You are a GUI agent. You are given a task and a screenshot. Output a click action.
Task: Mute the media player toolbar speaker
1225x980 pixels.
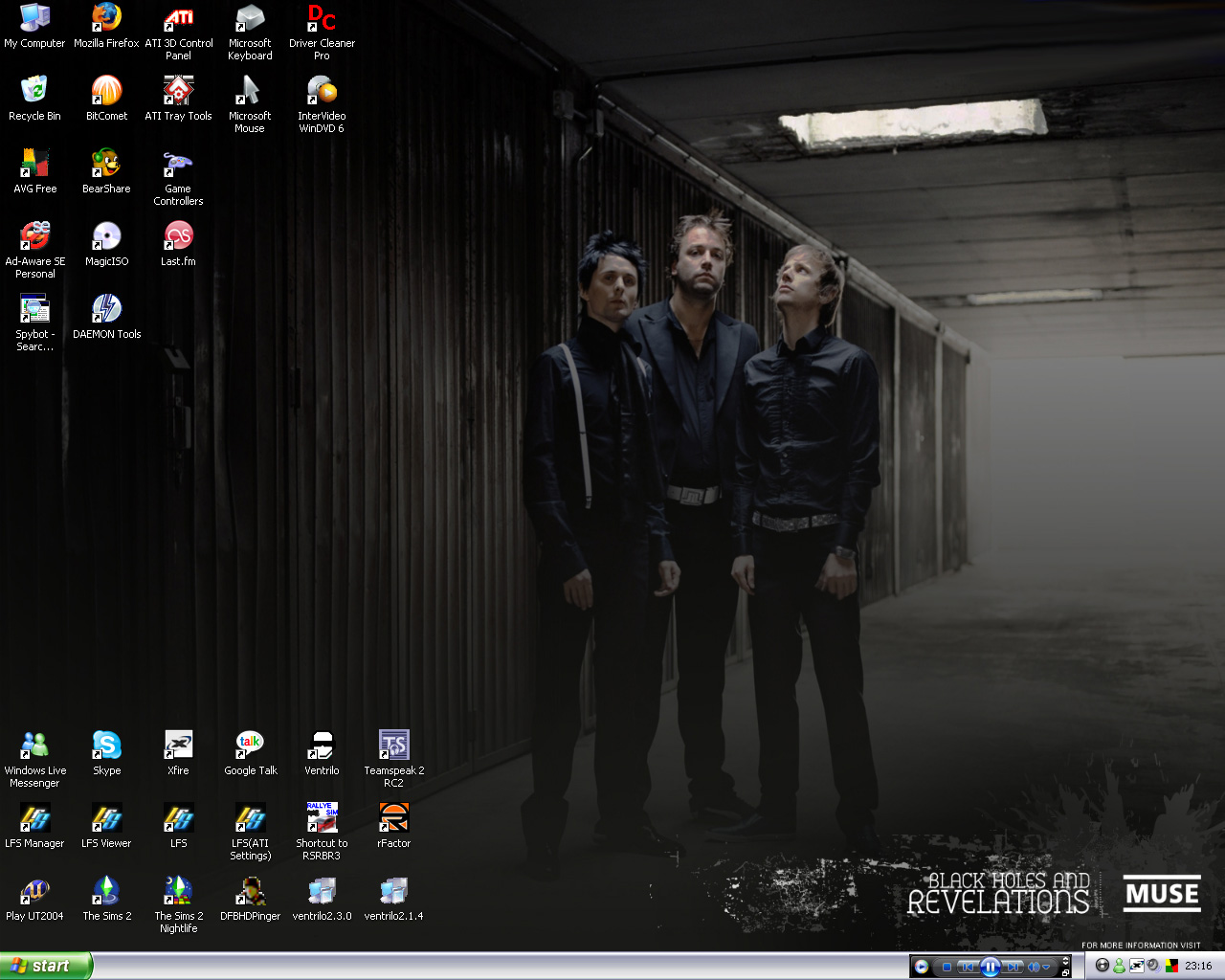click(1034, 967)
